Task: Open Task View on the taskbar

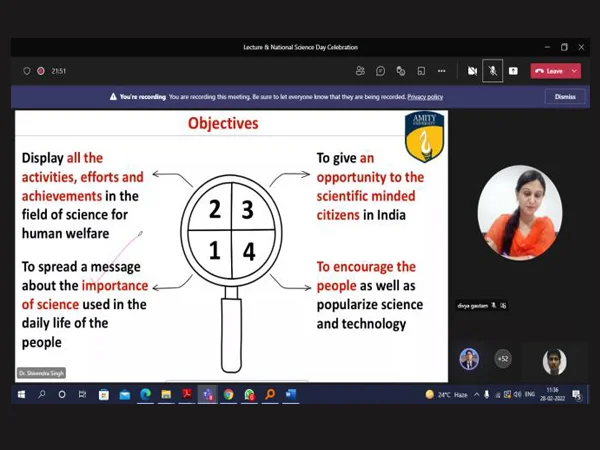Action: [x=82, y=394]
